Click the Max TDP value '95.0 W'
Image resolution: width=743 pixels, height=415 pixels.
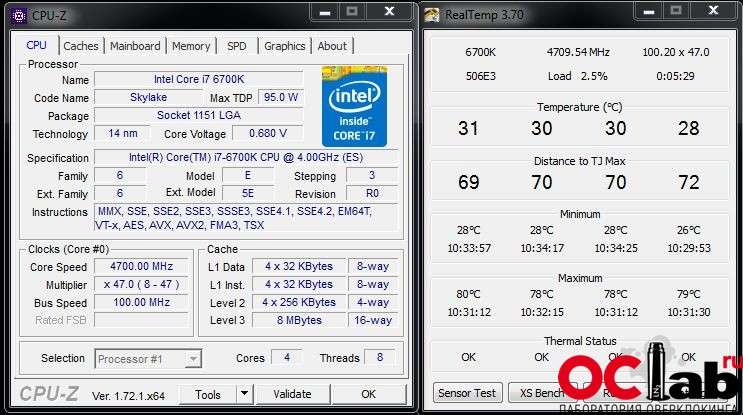(281, 97)
